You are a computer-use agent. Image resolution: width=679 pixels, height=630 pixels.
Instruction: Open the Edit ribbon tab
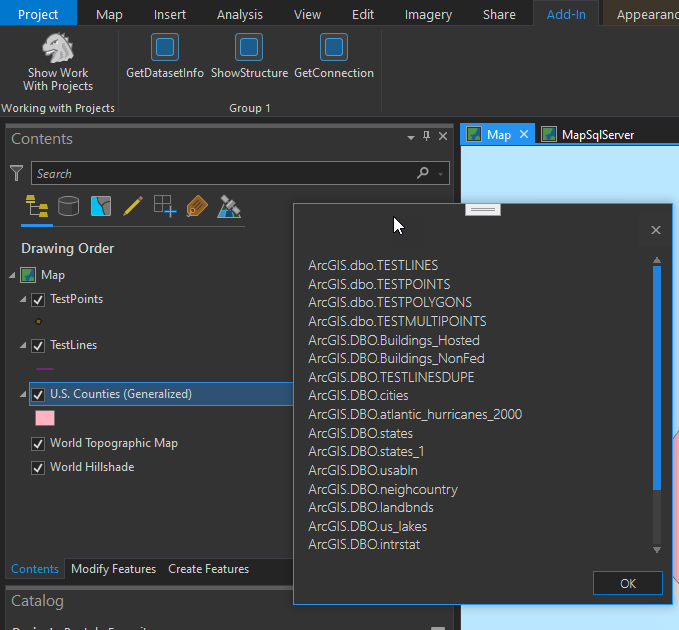click(362, 14)
